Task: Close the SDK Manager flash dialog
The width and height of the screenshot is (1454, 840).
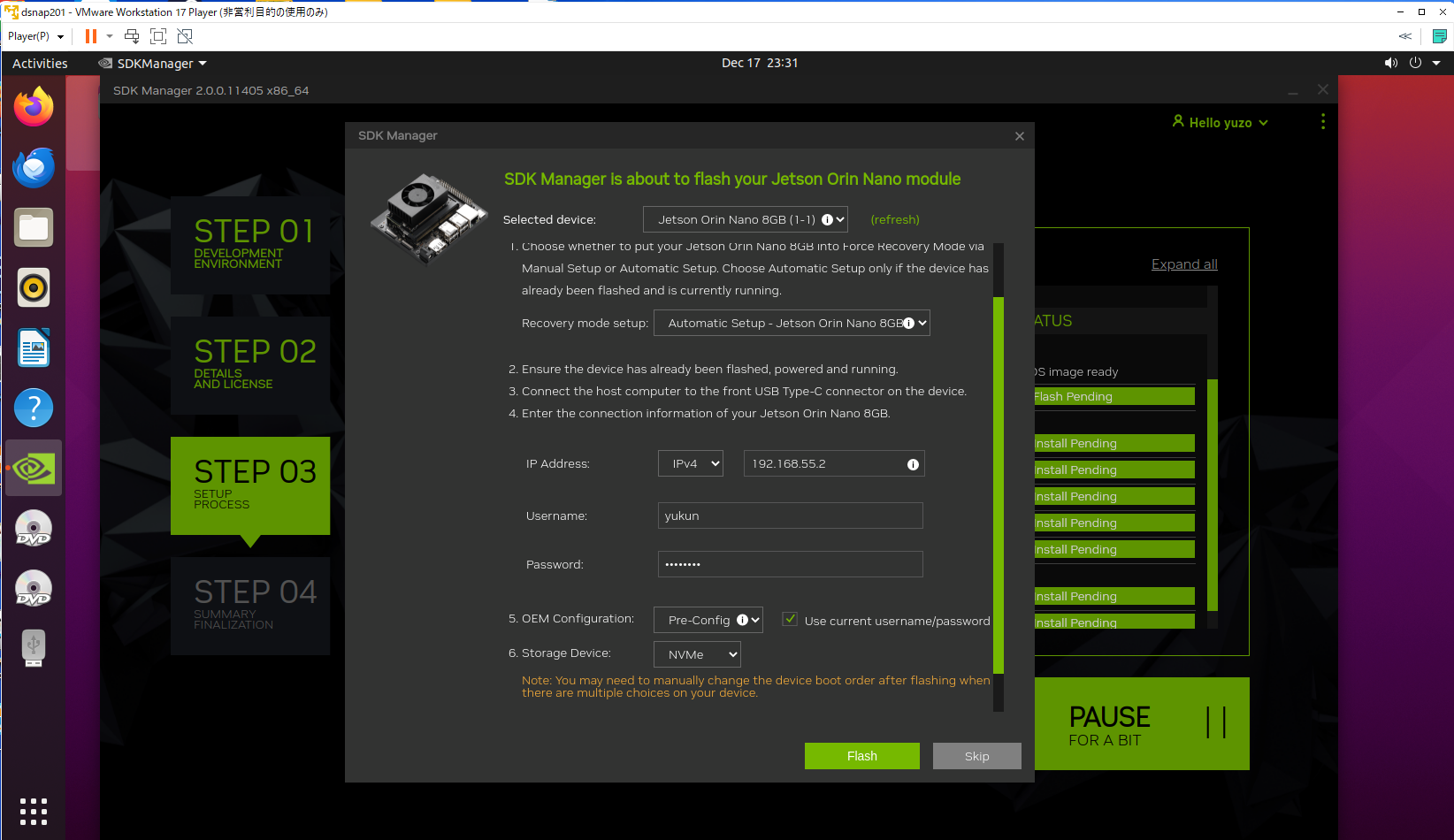Action: click(1020, 135)
